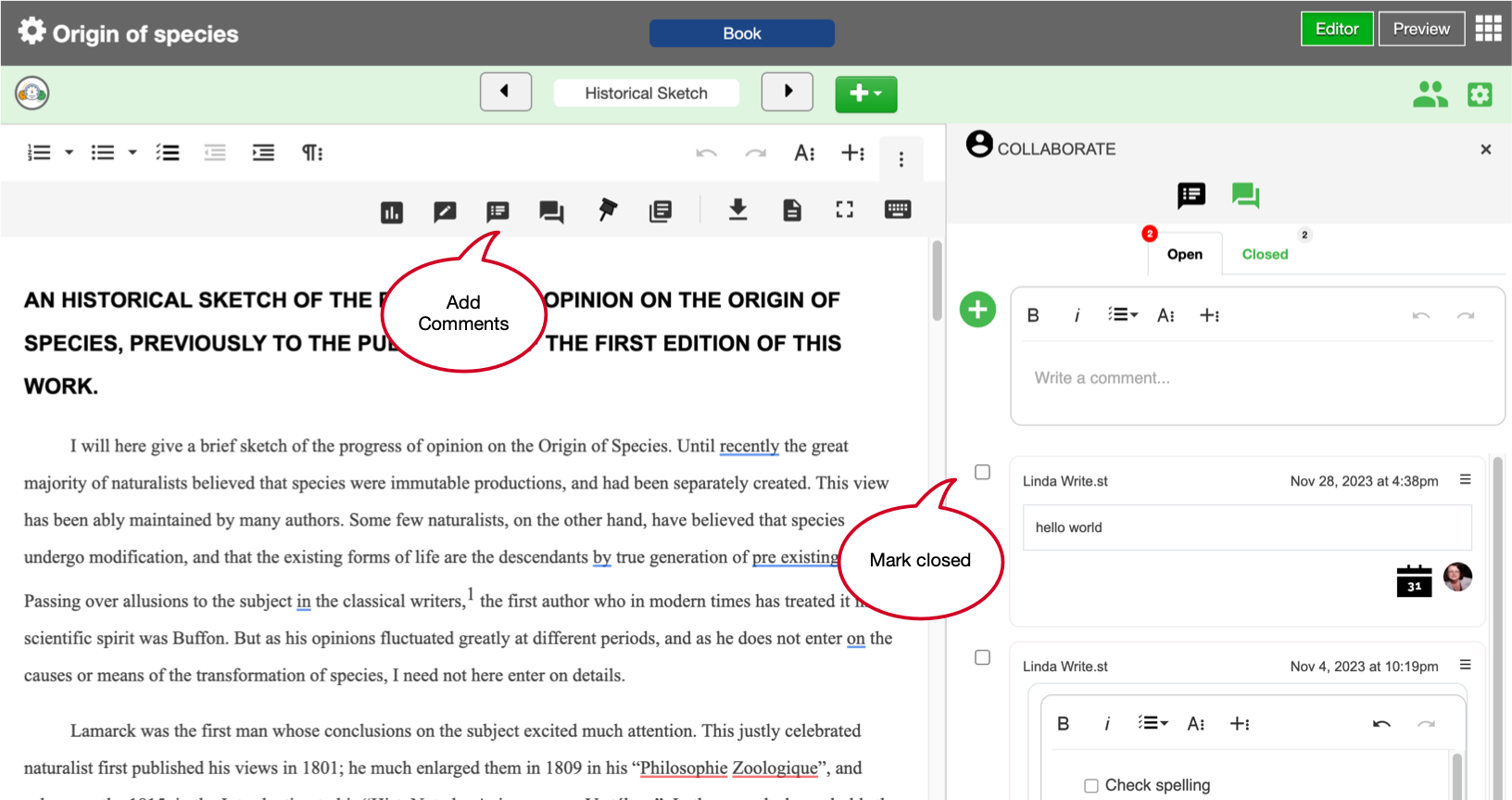Click the add comments icon in toolbar
1512x800 pixels.
pos(498,211)
